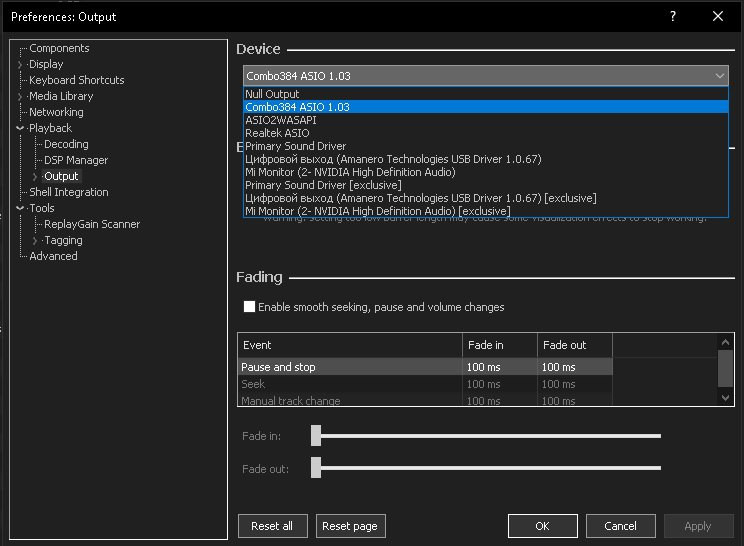The image size is (744, 546).
Task: Collapse the Device dropdown arrow
Action: tap(720, 76)
